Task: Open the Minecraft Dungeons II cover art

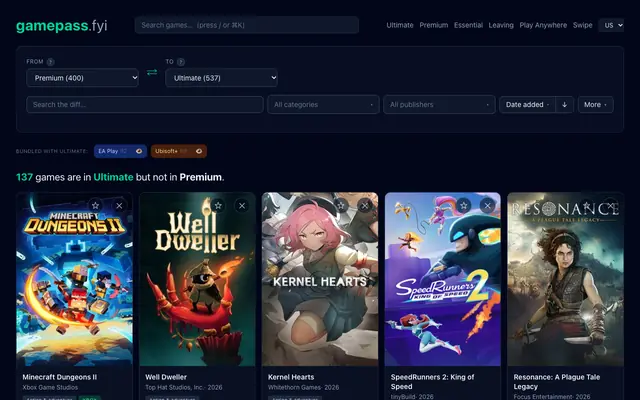Action: [x=74, y=279]
